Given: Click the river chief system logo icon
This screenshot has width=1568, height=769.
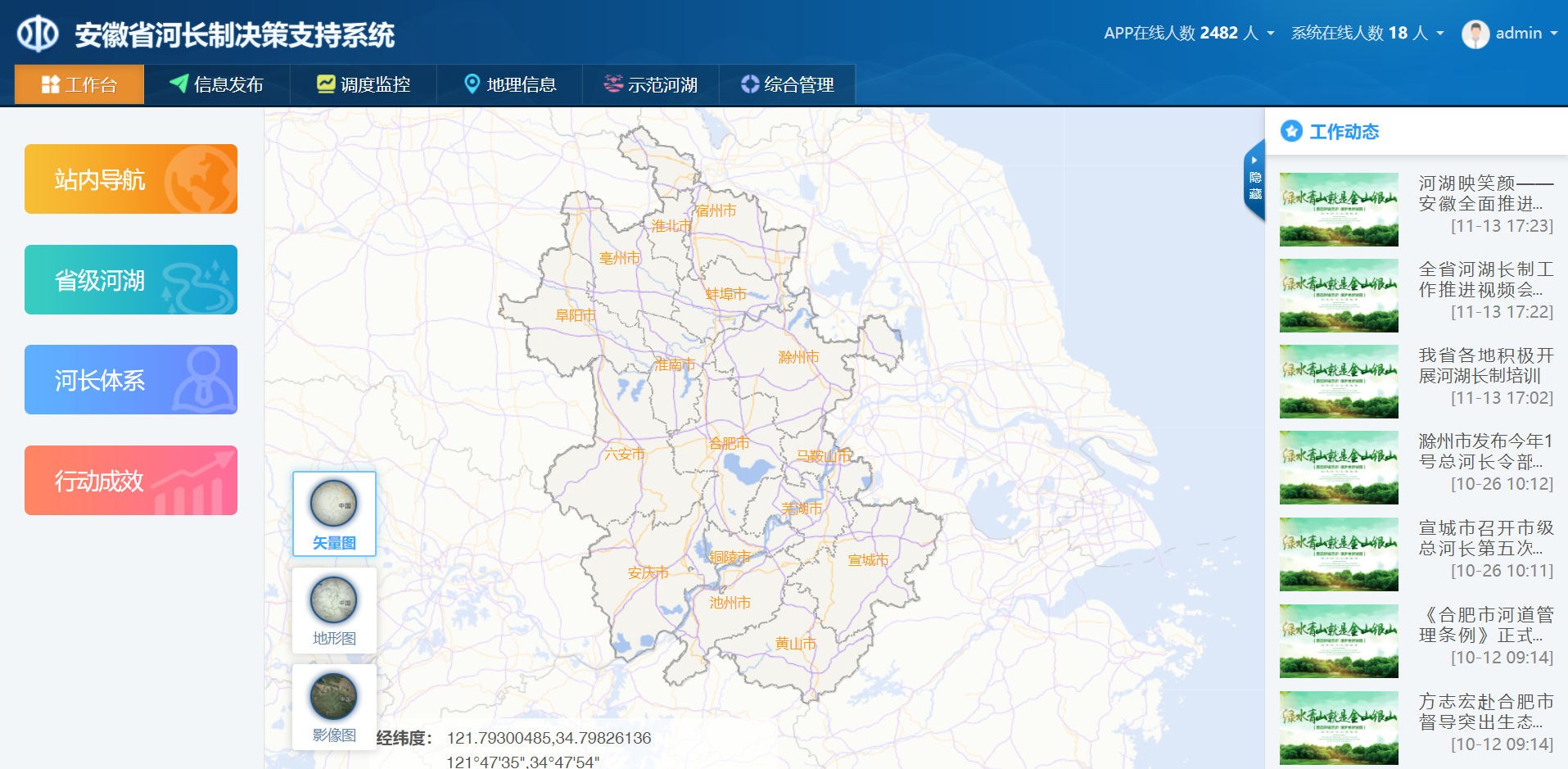Looking at the screenshot, I should [x=38, y=34].
